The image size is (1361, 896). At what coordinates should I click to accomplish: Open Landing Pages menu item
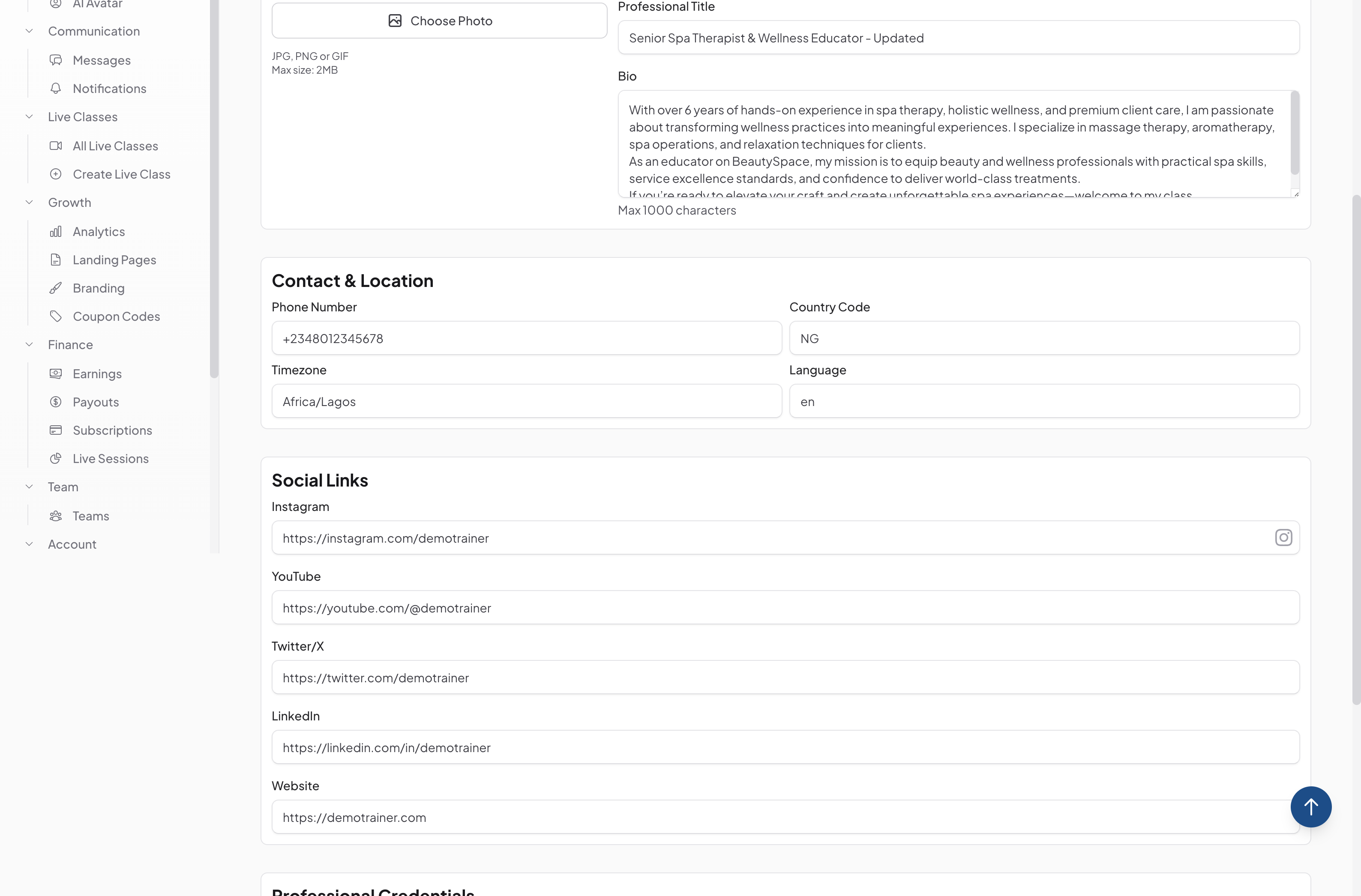[x=114, y=260]
